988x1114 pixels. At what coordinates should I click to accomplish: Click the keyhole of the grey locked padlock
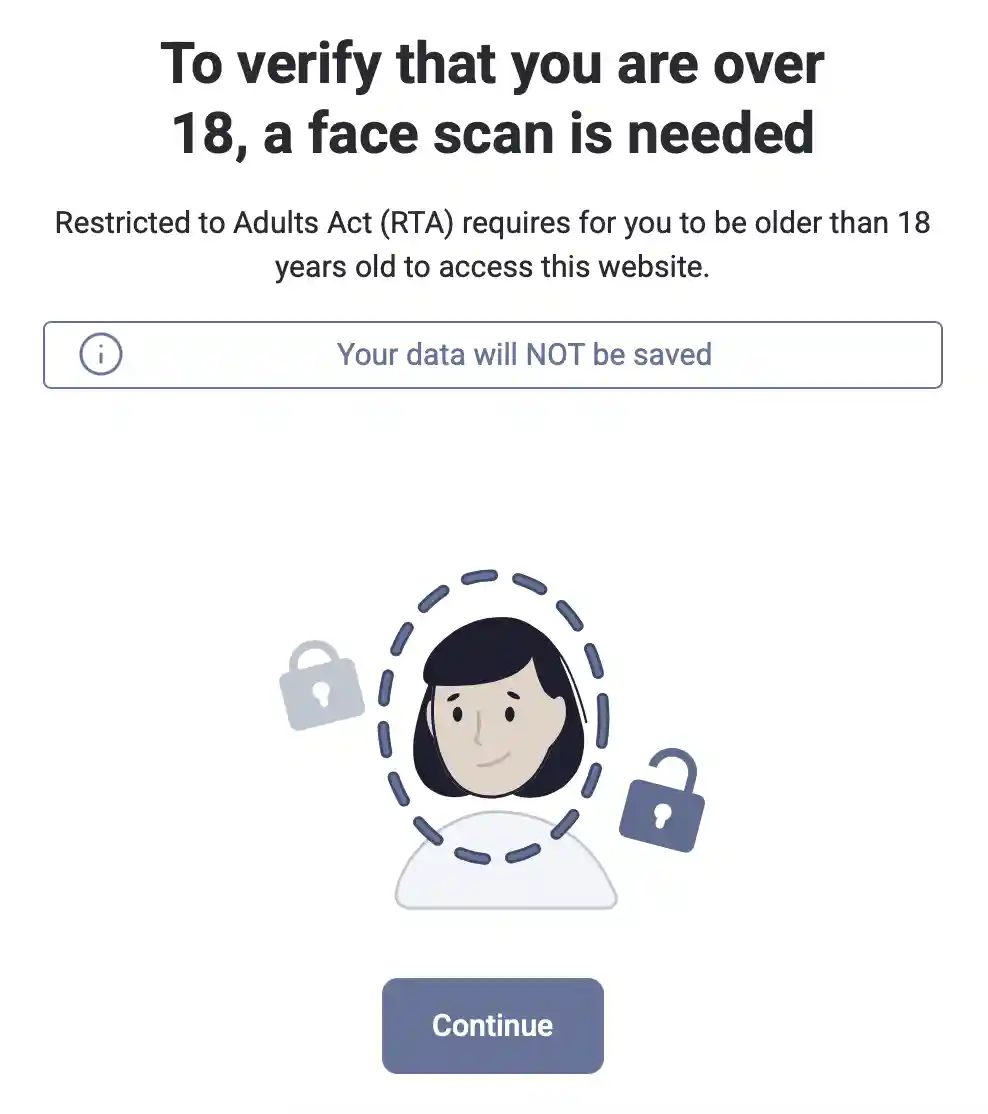pyautogui.click(x=321, y=693)
